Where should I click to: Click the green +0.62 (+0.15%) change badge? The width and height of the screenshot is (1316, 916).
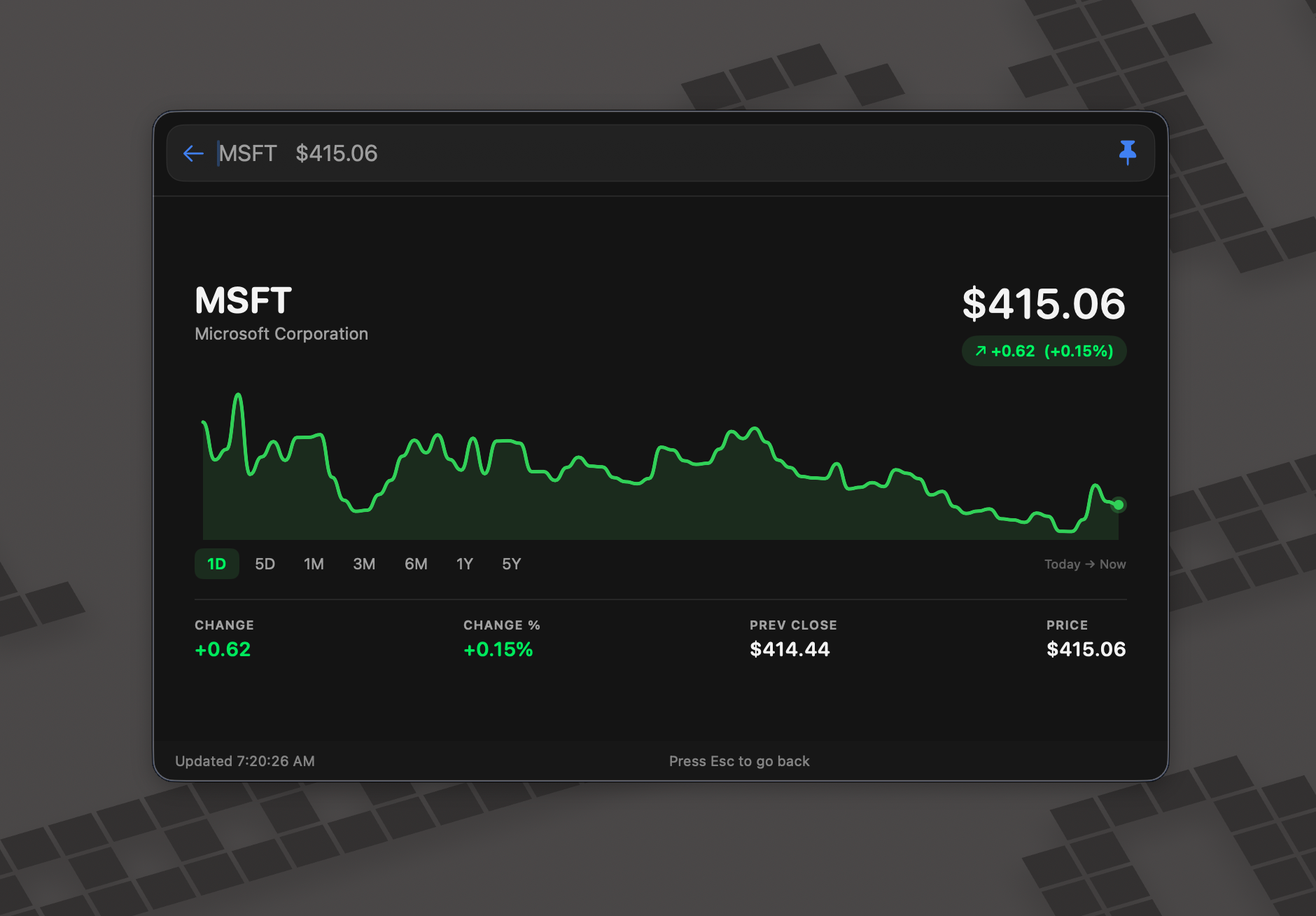click(x=1044, y=351)
